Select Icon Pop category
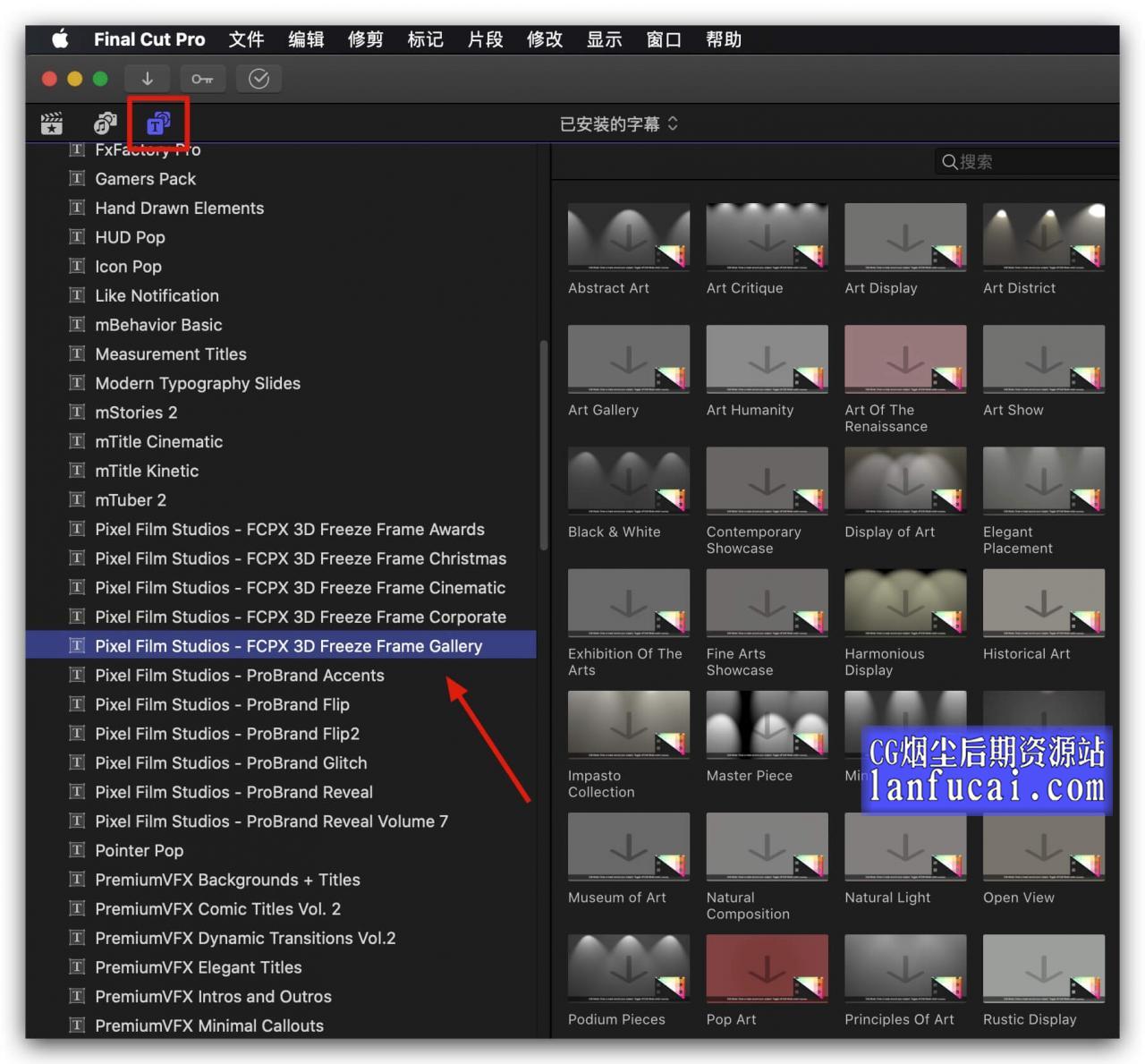This screenshot has height=1064, width=1145. point(281,266)
